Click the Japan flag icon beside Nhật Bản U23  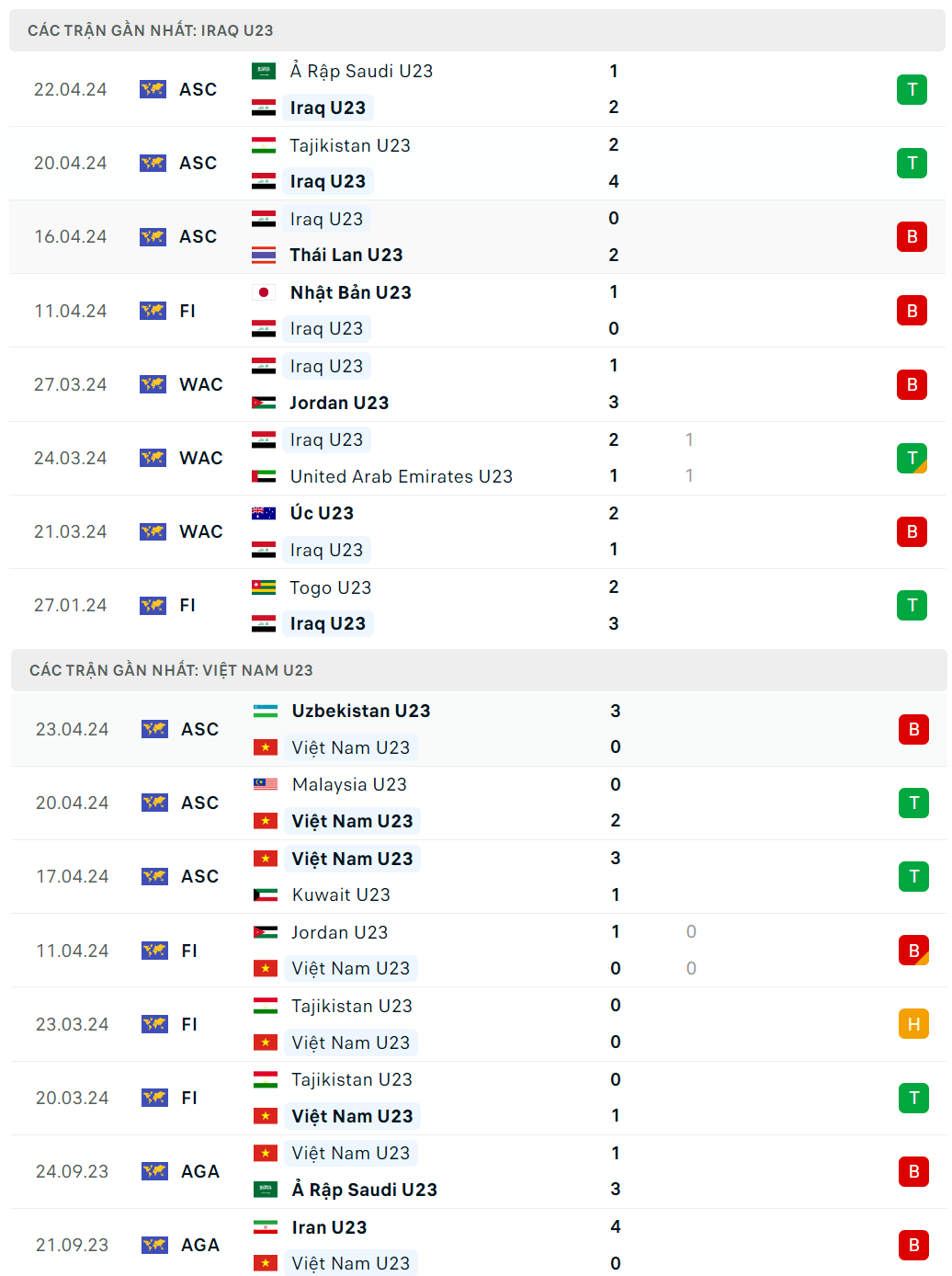[264, 292]
